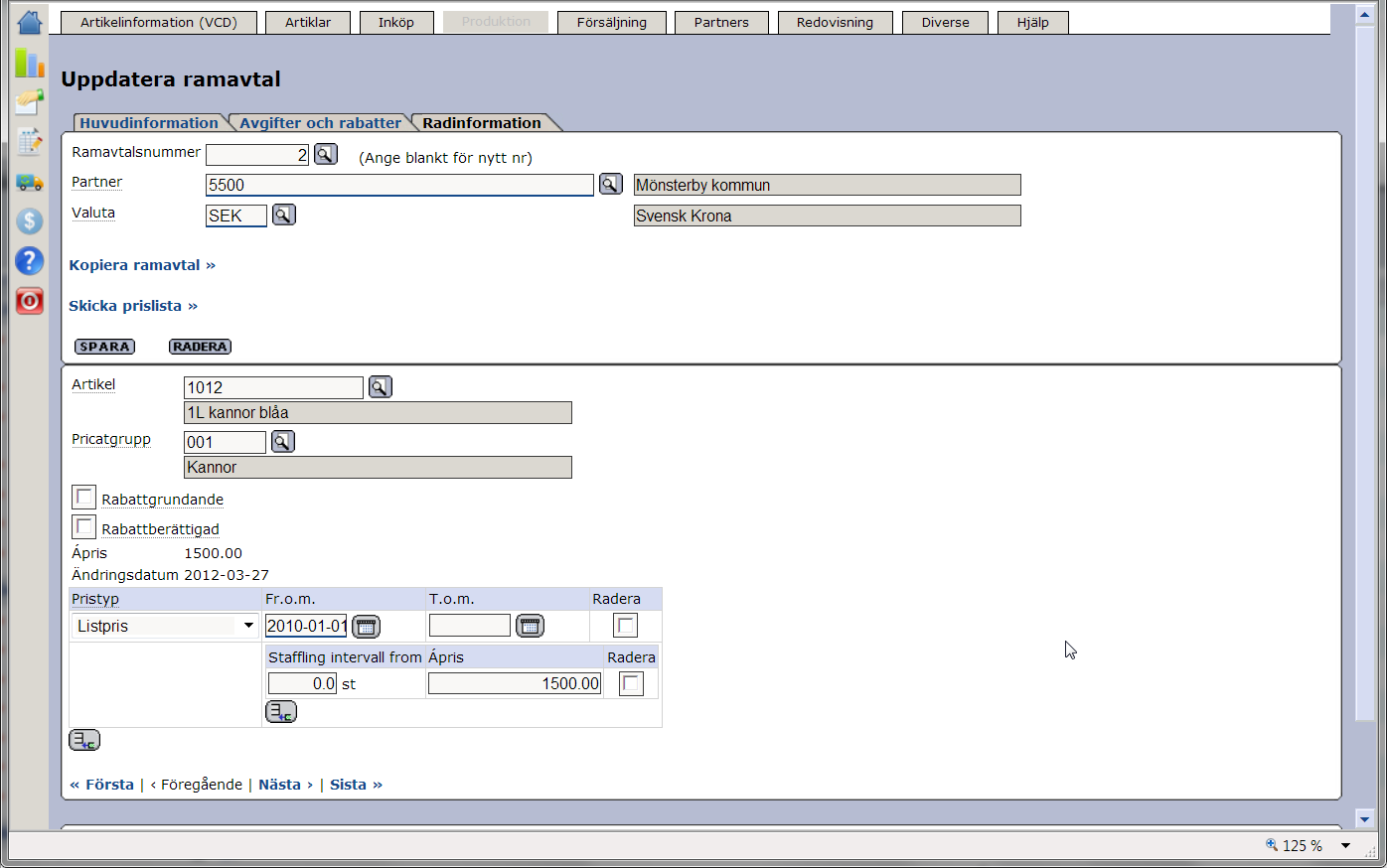Search for a Ramavtalsnummer with the magnifier
1387x868 pixels.
pyautogui.click(x=326, y=154)
